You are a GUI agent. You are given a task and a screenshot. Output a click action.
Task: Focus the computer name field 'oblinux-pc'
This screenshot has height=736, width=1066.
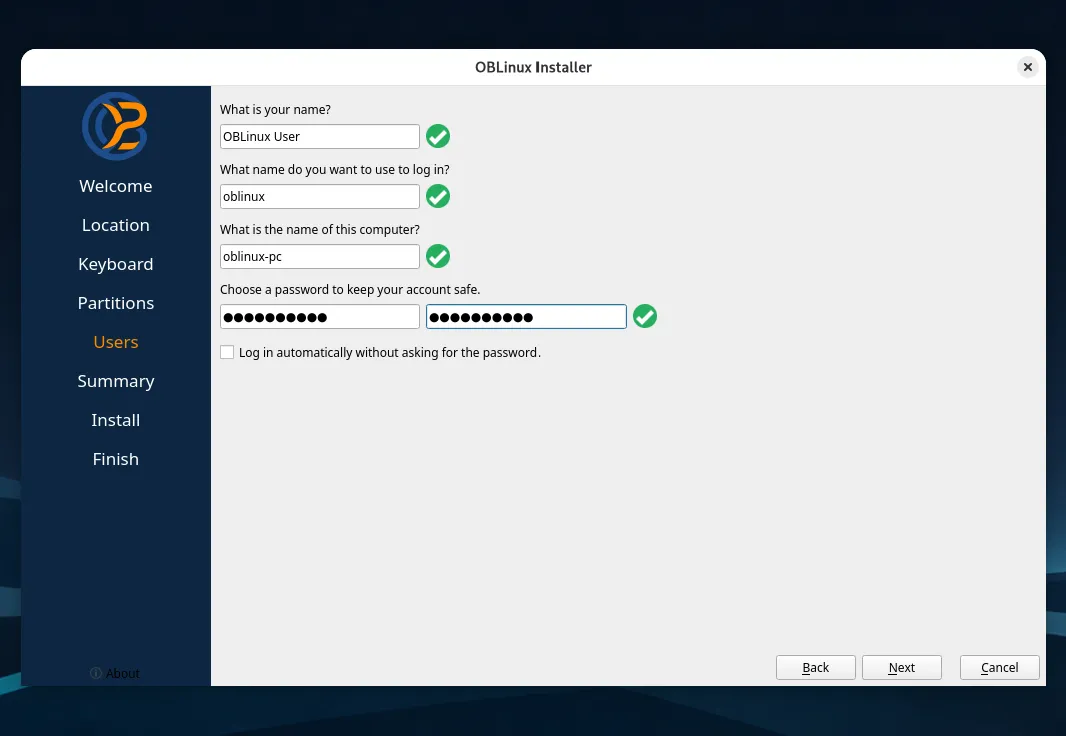(x=320, y=256)
